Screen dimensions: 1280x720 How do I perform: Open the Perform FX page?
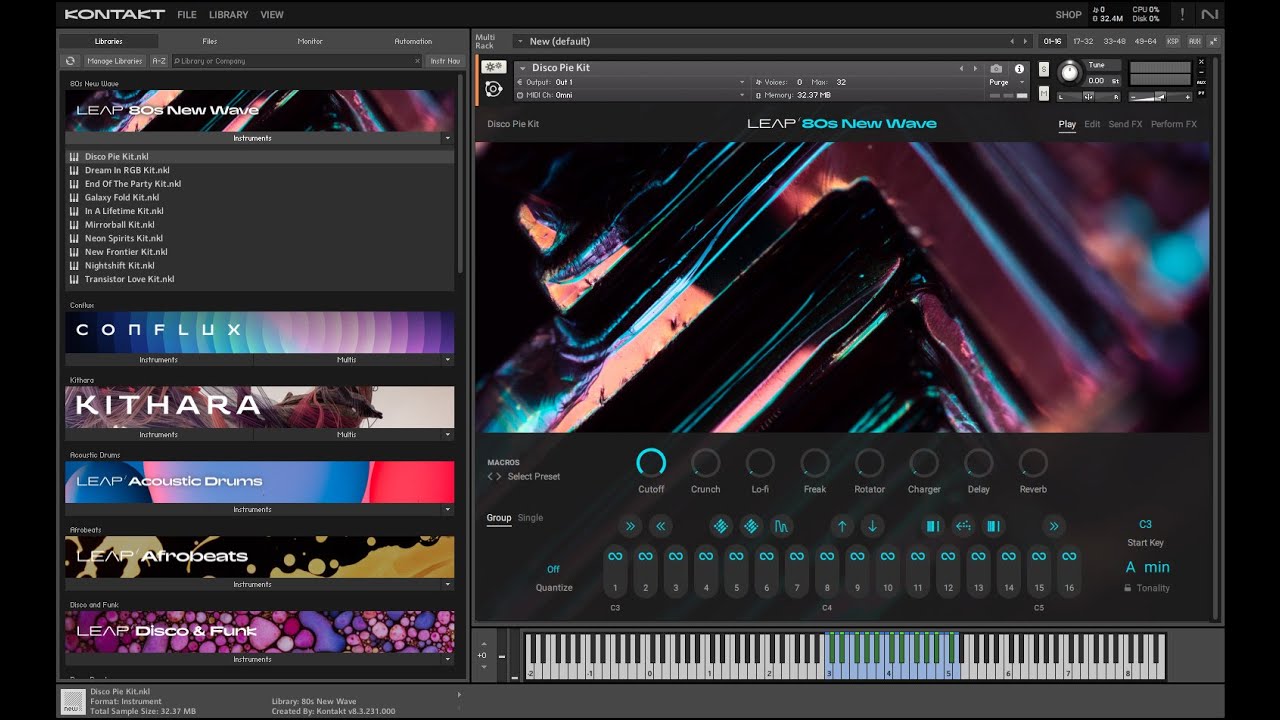1174,124
